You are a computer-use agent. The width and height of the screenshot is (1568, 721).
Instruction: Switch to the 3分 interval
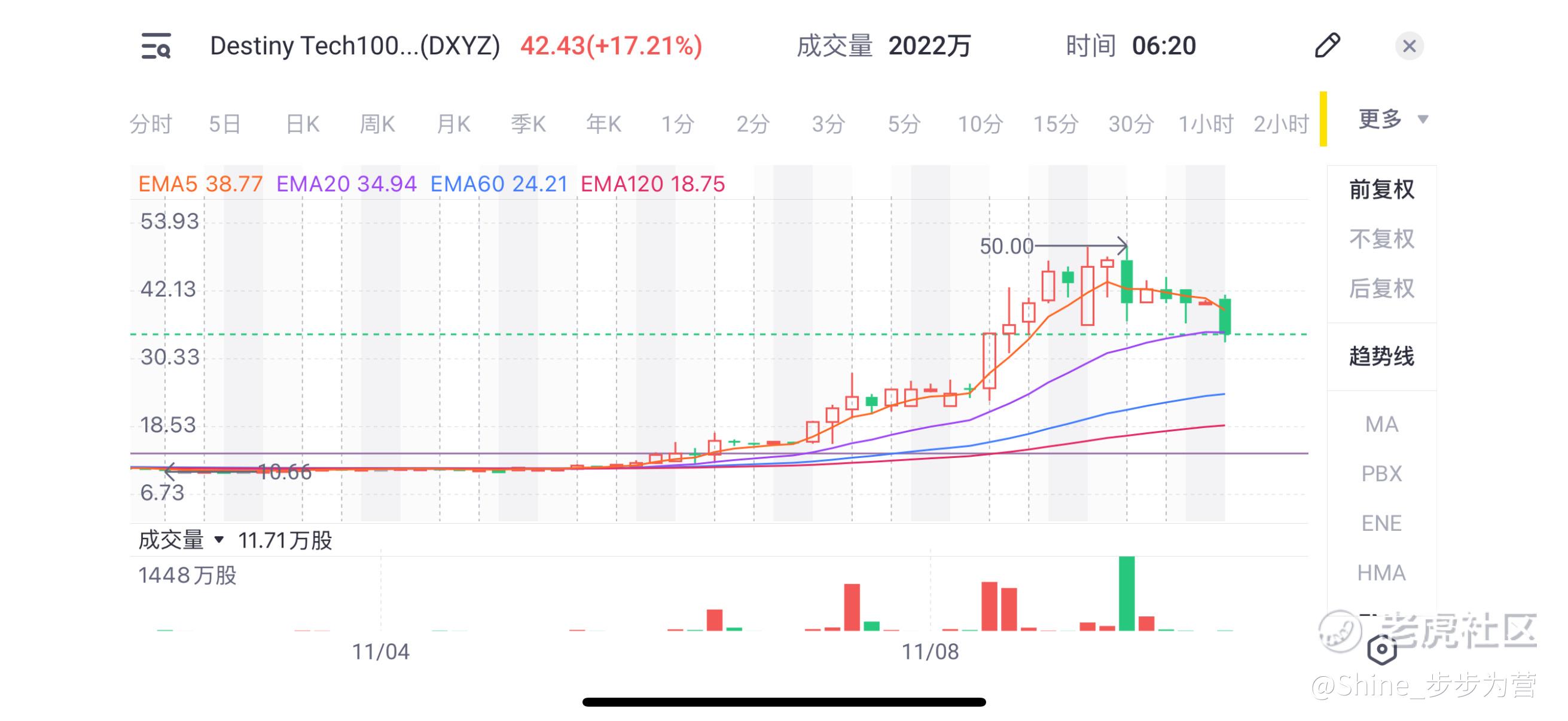829,124
